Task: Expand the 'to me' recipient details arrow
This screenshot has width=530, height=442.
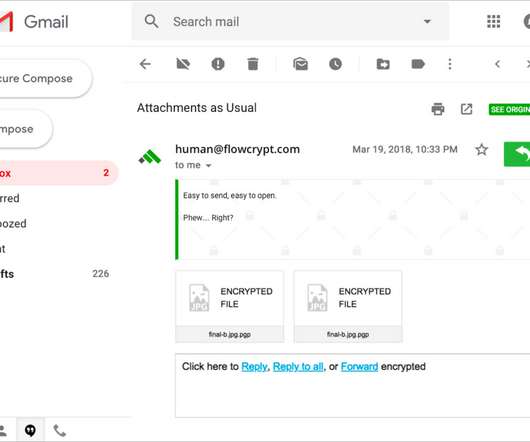Action: tap(209, 166)
